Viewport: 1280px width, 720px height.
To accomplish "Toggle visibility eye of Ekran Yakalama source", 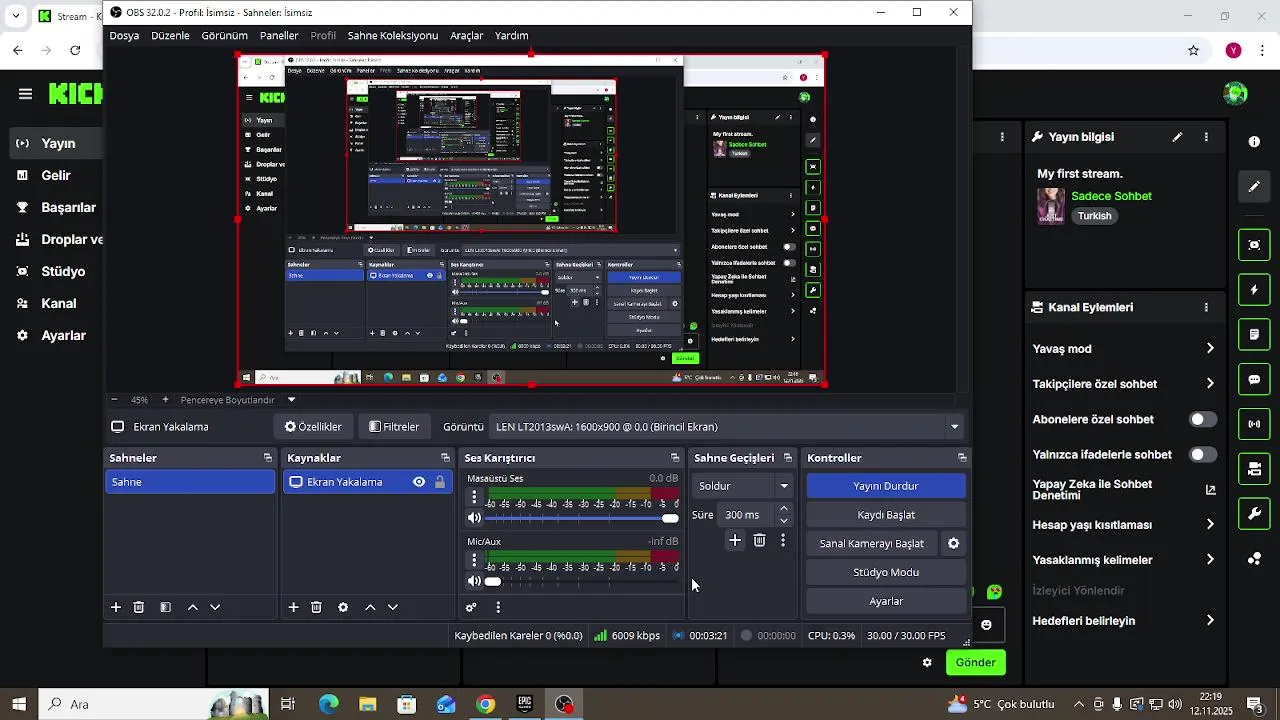I will (x=419, y=482).
